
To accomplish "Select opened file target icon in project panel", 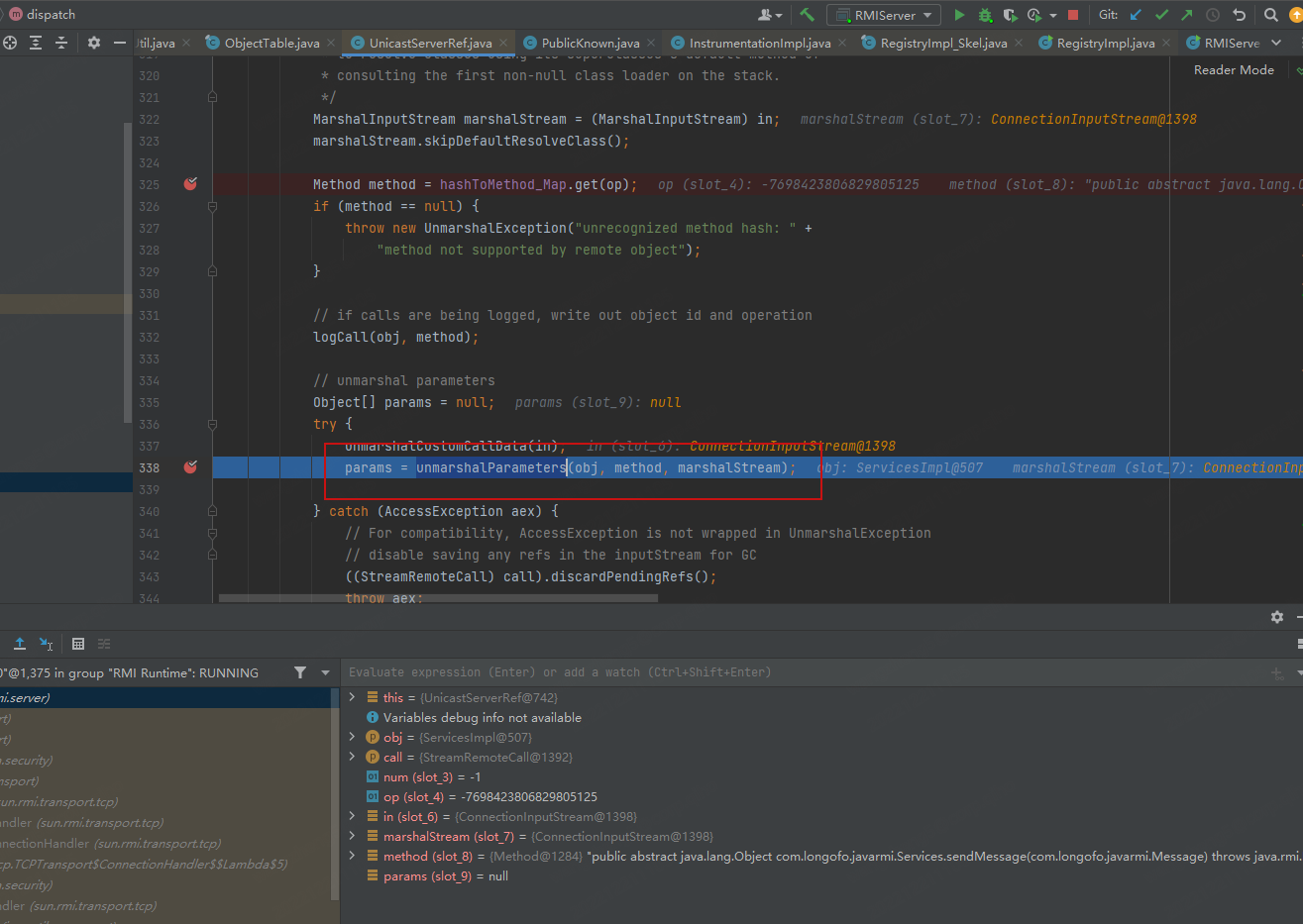I will click(x=10, y=43).
